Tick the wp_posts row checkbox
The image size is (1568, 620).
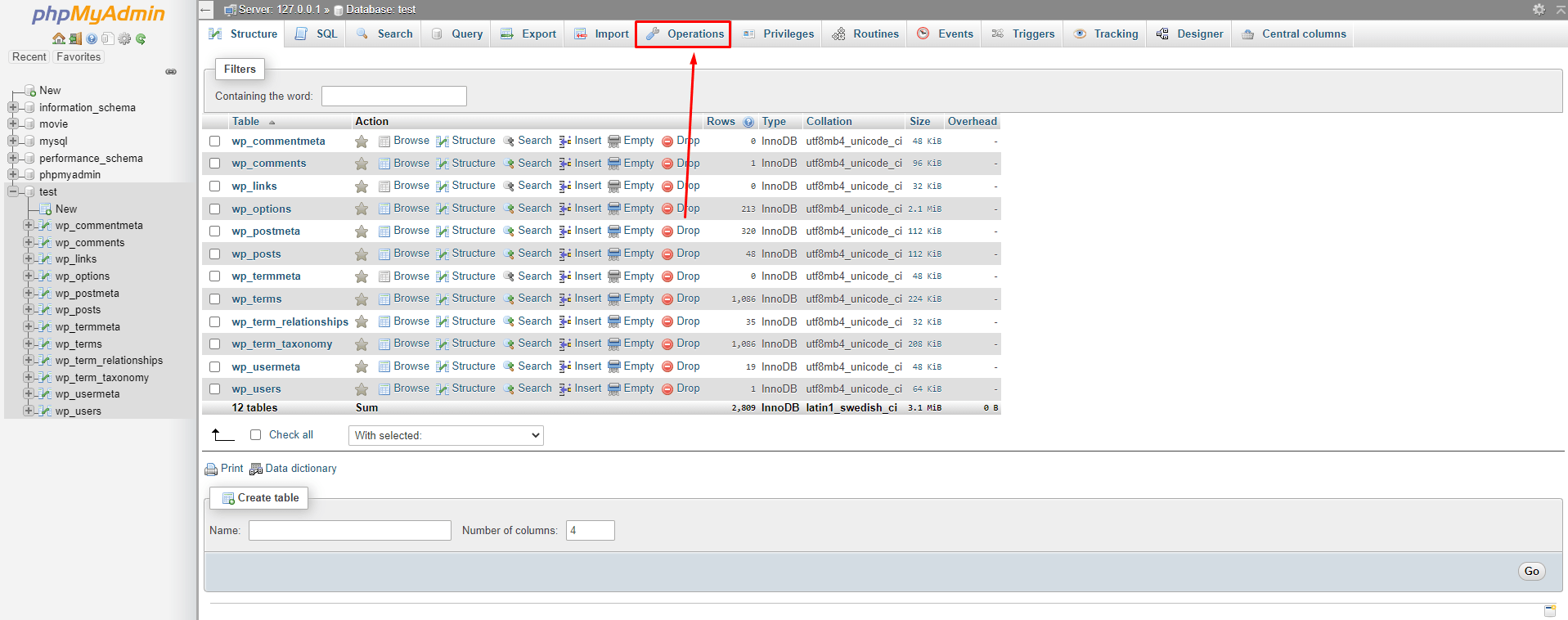(x=215, y=254)
